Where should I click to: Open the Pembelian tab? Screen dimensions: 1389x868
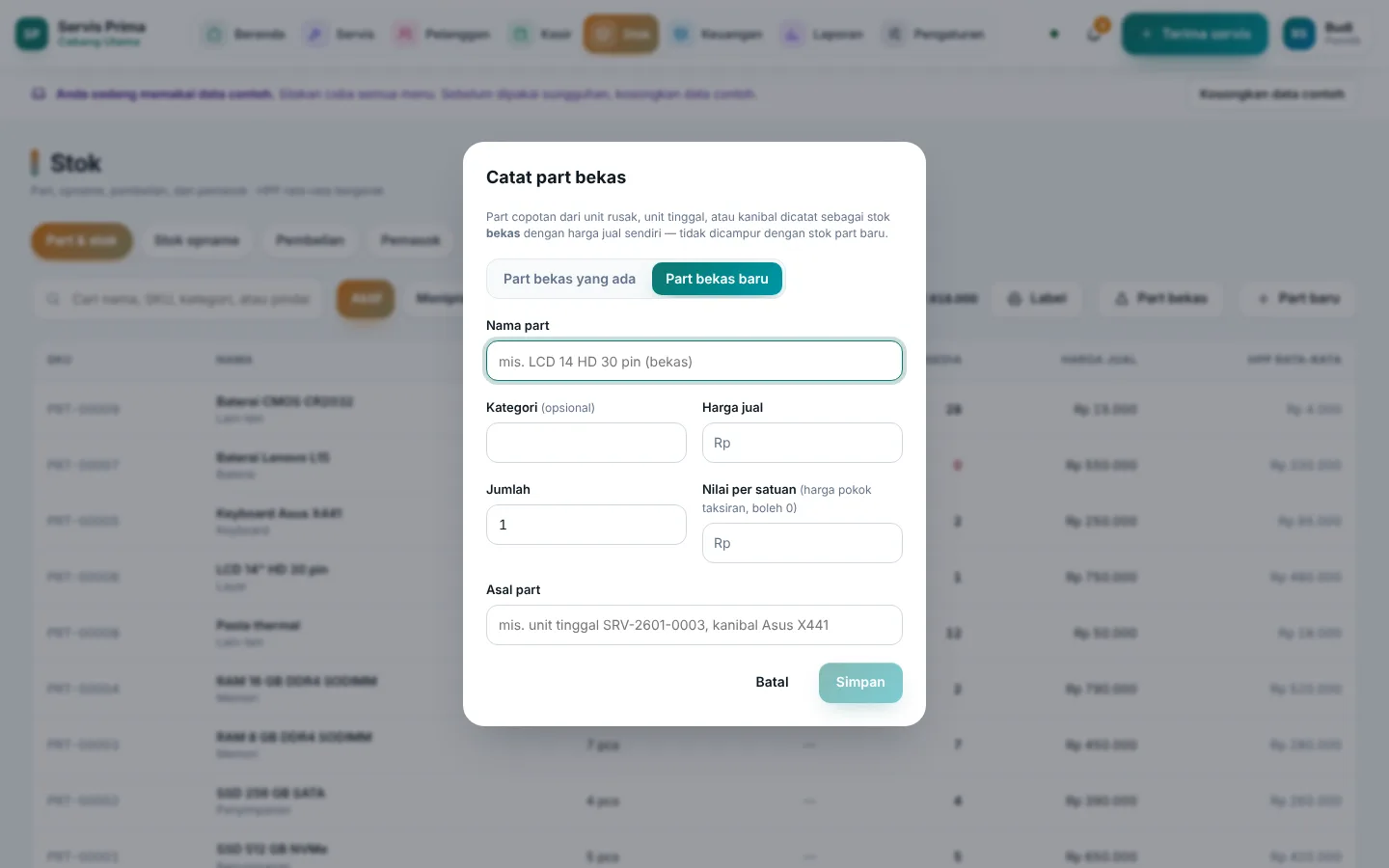click(310, 240)
